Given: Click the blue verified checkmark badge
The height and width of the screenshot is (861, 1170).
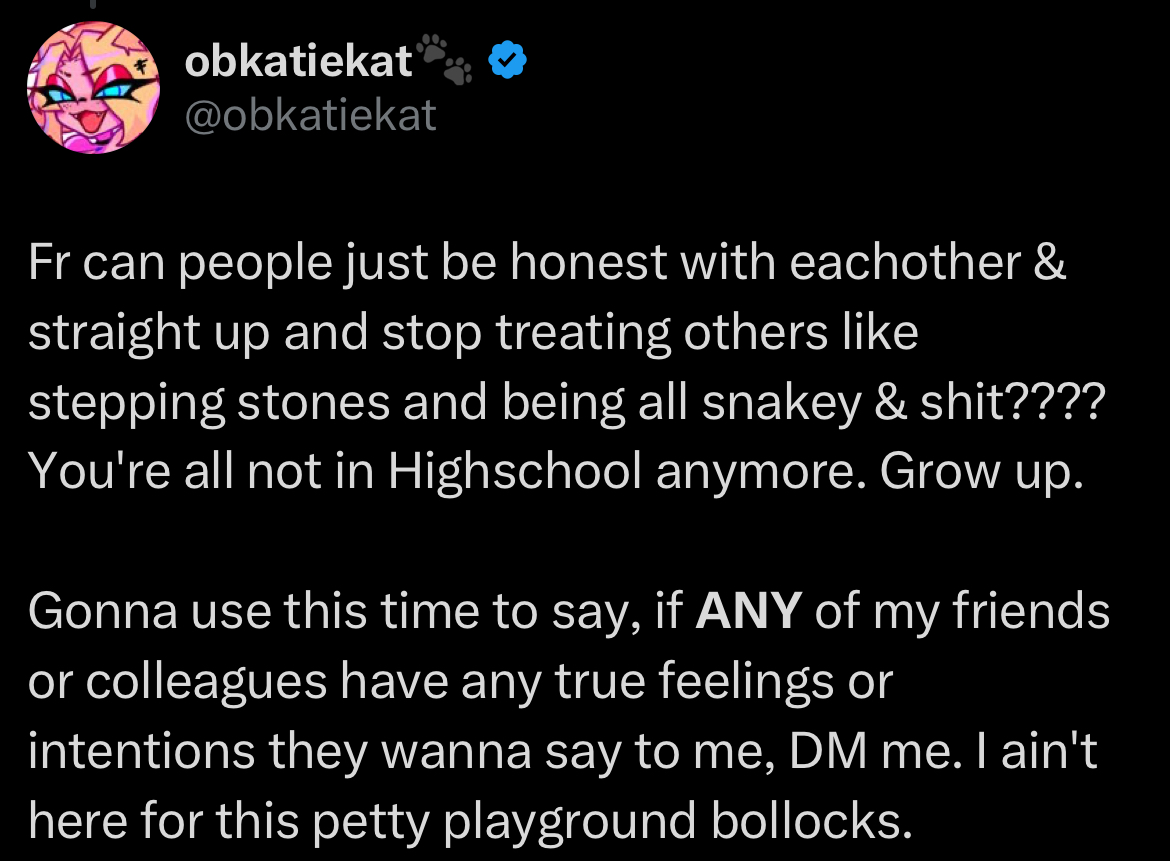Looking at the screenshot, I should pyautogui.click(x=507, y=60).
